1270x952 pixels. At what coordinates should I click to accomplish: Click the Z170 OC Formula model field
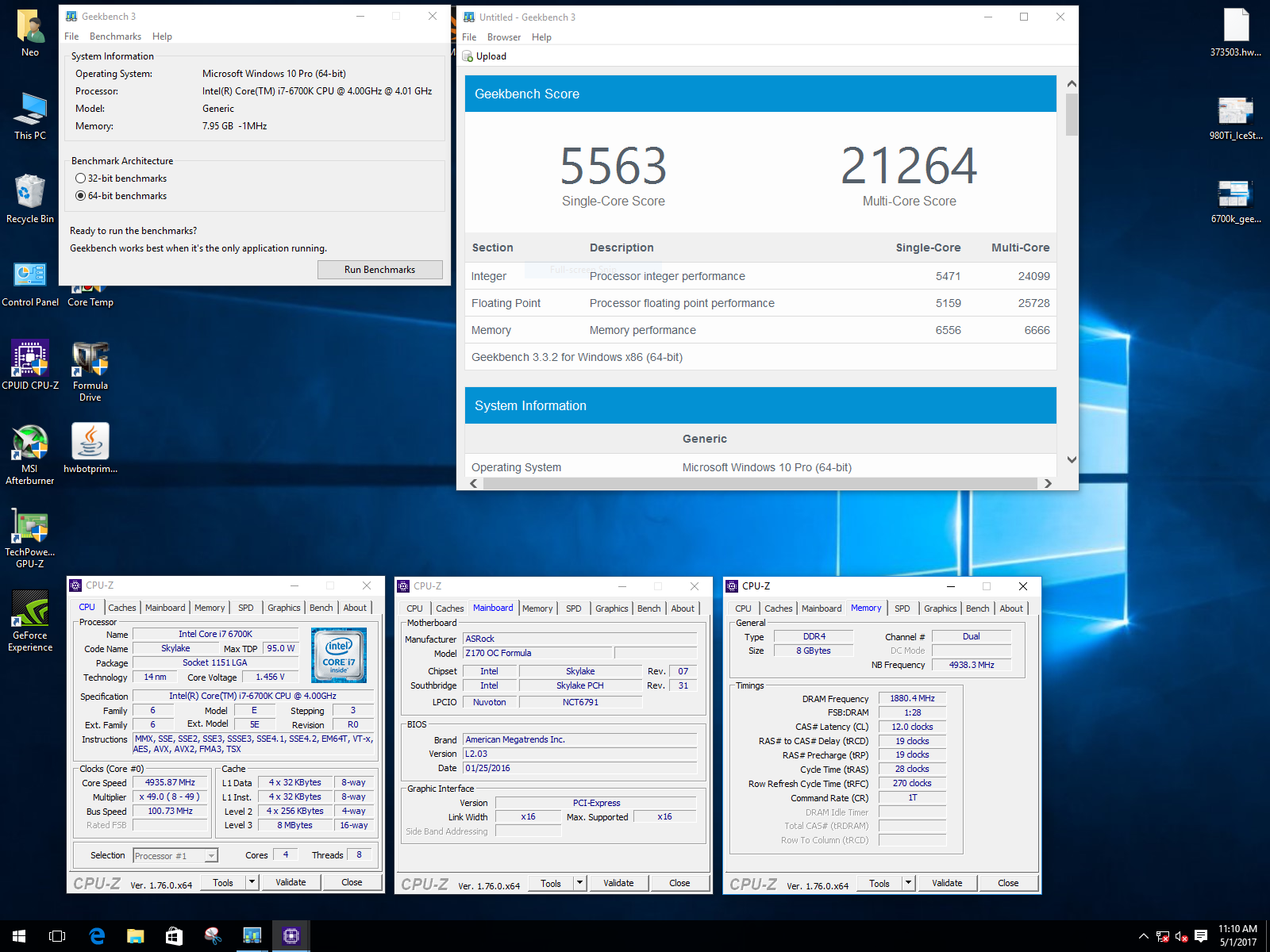(537, 653)
